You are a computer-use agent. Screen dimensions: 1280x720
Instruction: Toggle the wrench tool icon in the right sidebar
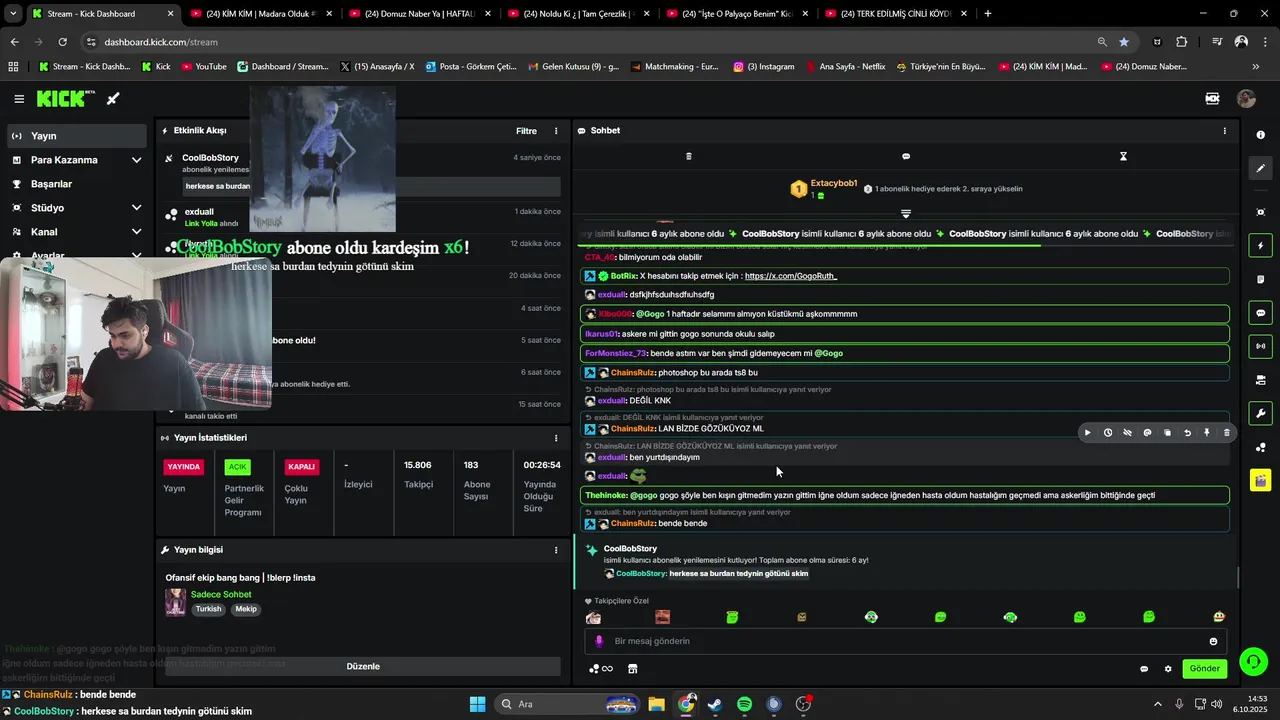tap(1260, 413)
